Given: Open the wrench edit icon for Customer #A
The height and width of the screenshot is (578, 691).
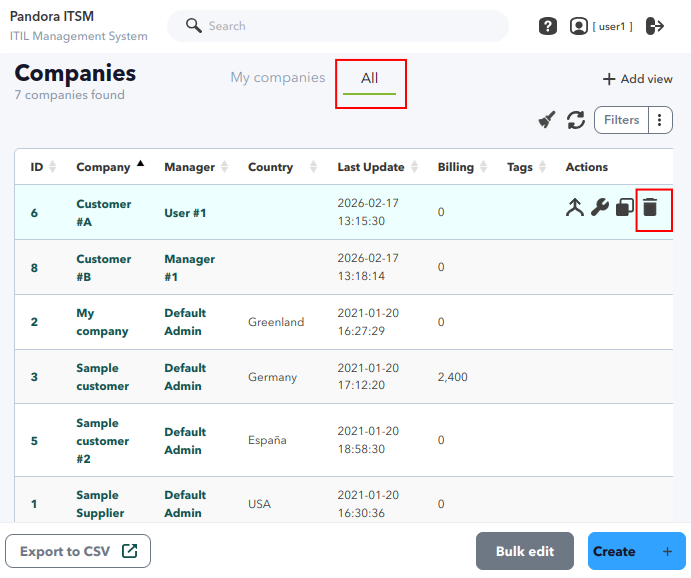Looking at the screenshot, I should pyautogui.click(x=600, y=207).
